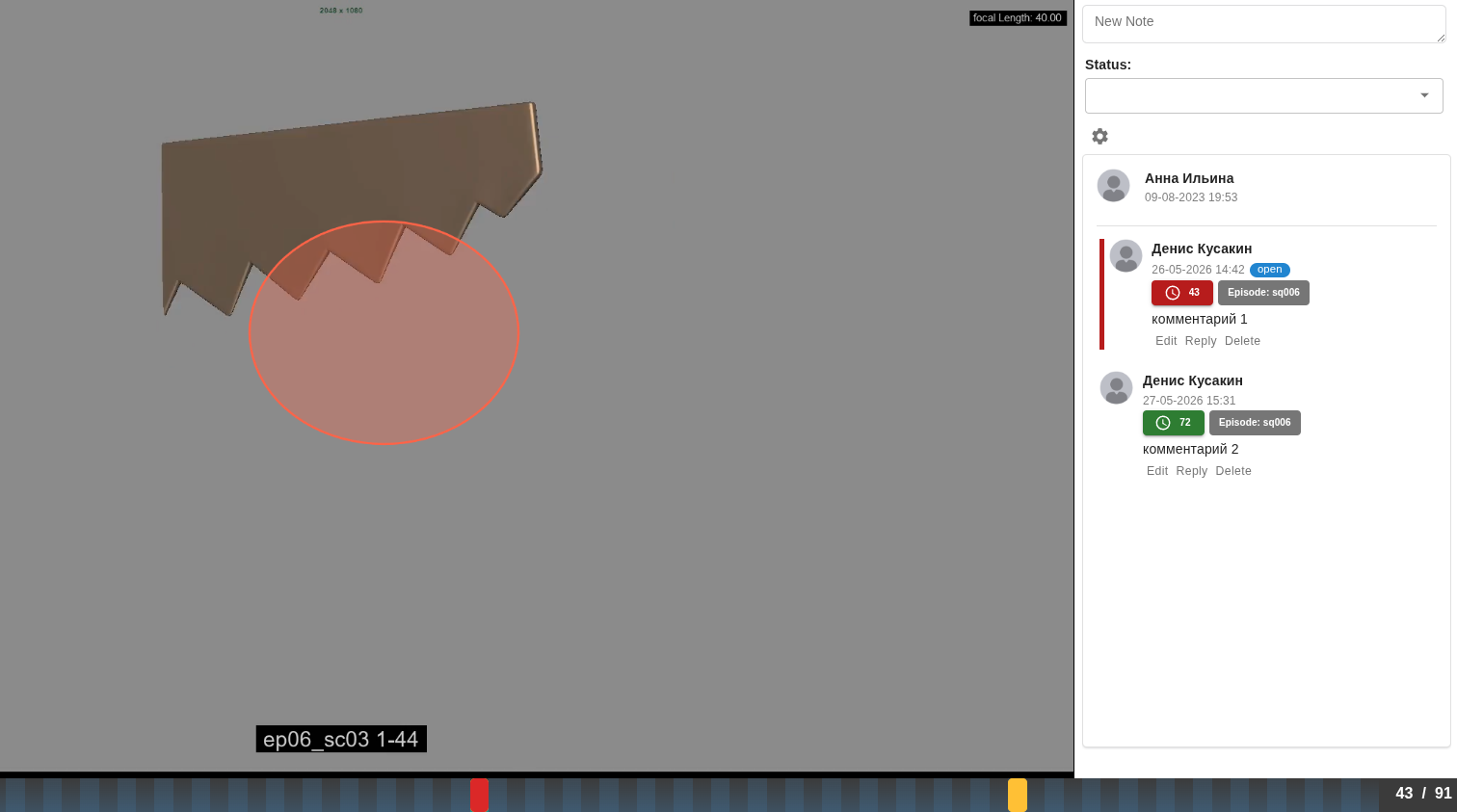Reply to комментарий 2 note

(x=1192, y=471)
